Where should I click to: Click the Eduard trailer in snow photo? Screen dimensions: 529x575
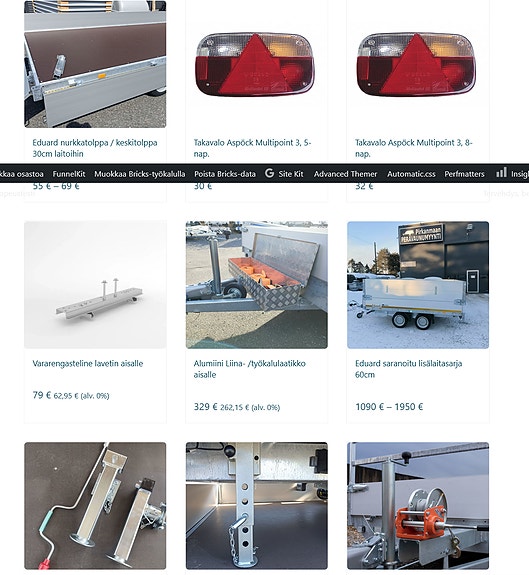tap(418, 285)
